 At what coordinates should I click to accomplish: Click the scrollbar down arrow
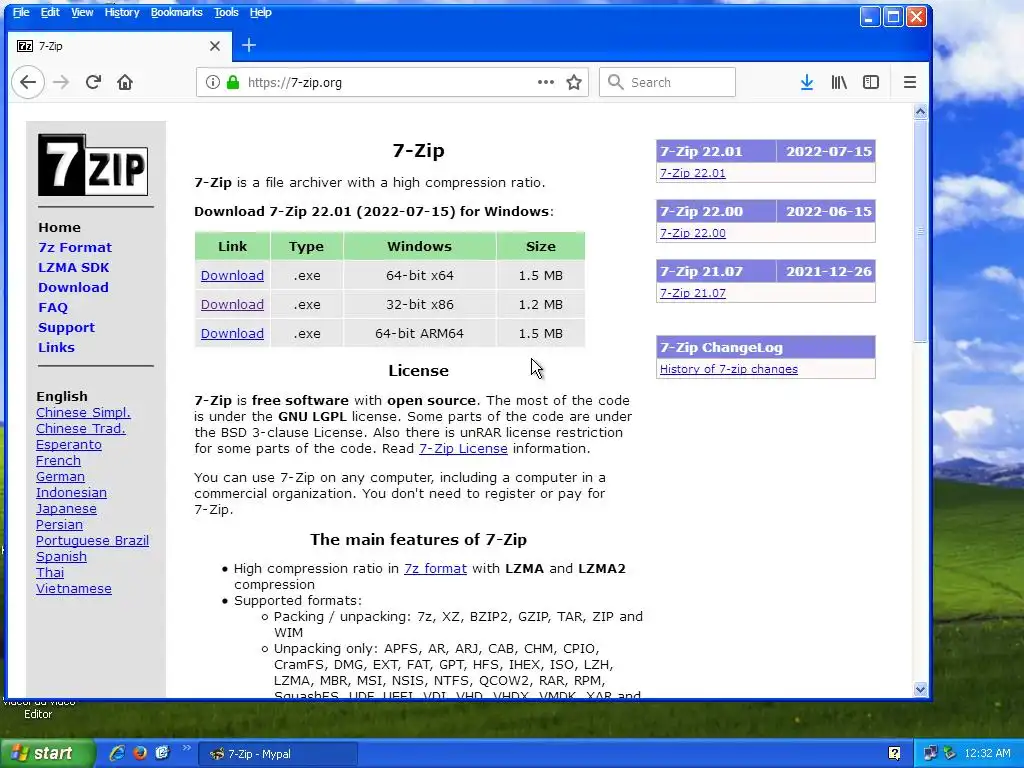tap(920, 689)
